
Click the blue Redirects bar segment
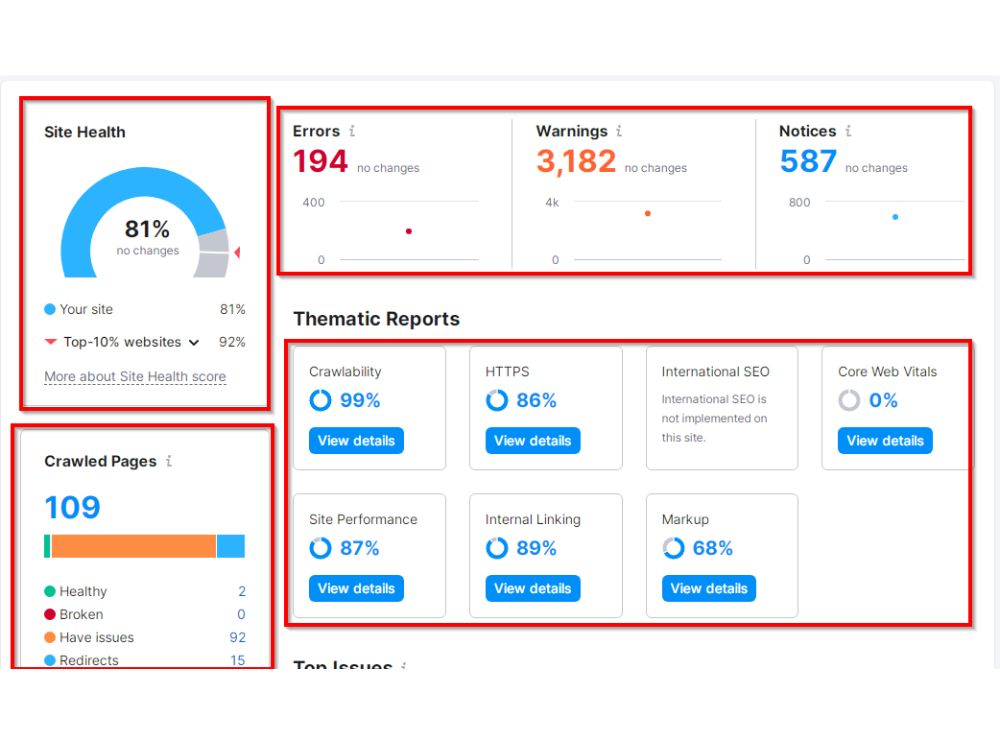pos(231,547)
